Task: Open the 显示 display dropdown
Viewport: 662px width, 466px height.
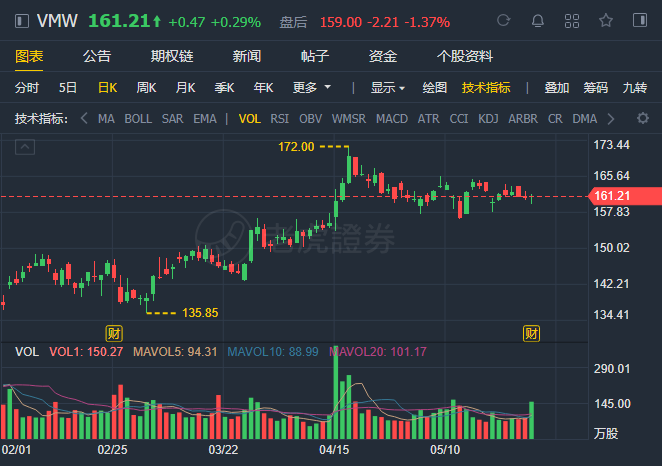Action: [x=387, y=88]
